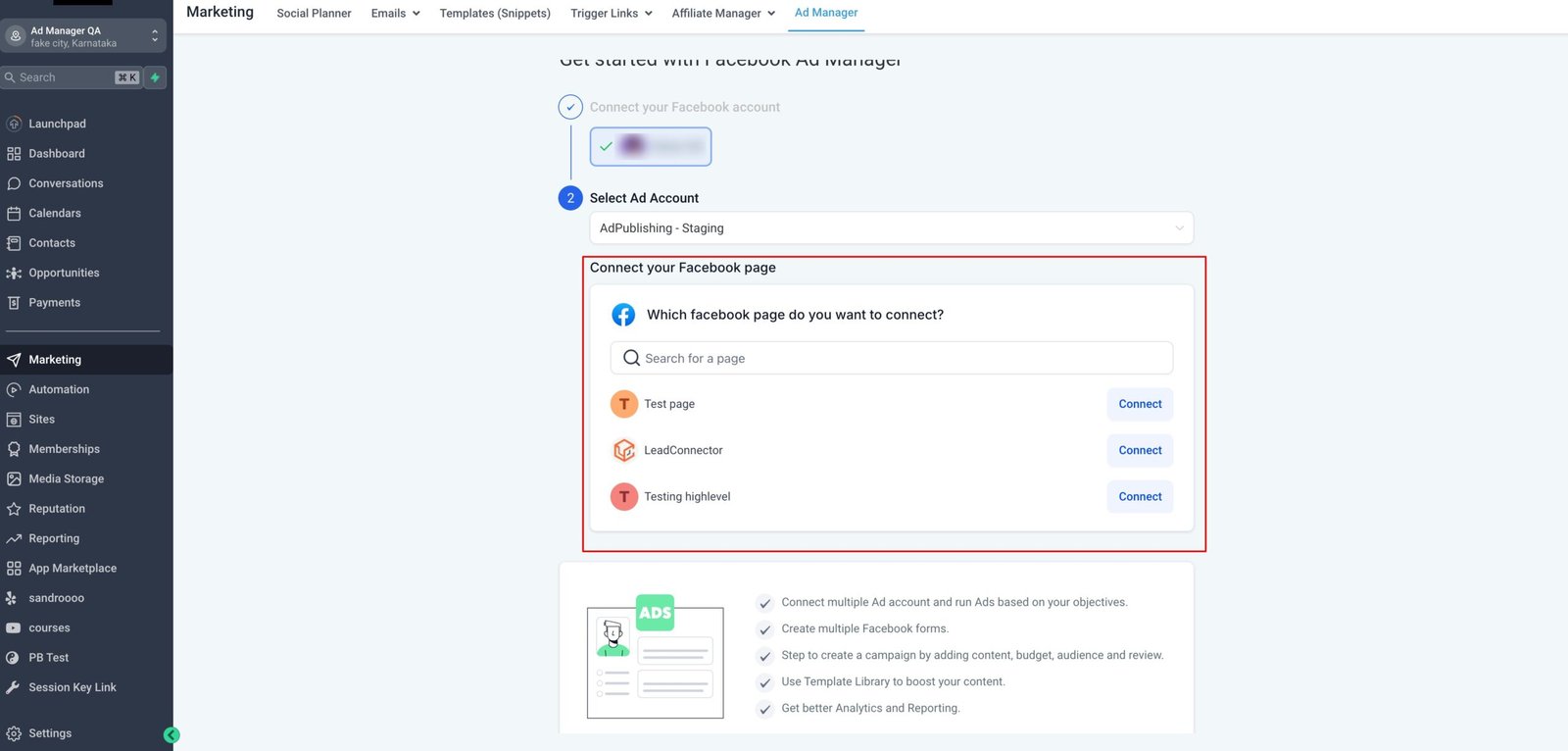Viewport: 1568px width, 751px height.
Task: Click the Settings gear icon
Action: tap(14, 733)
